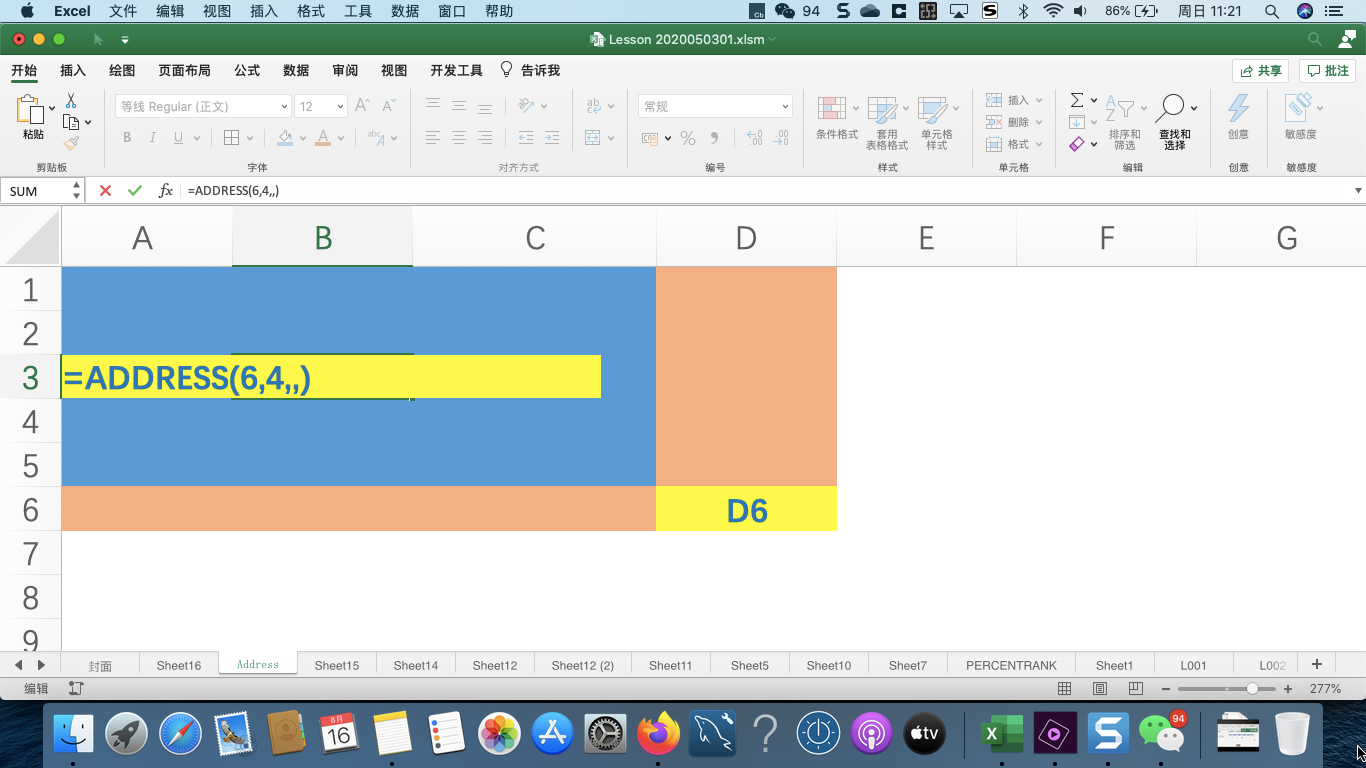Open the 数据 menu in menu bar
Screen dimensions: 1366x768
(405, 11)
